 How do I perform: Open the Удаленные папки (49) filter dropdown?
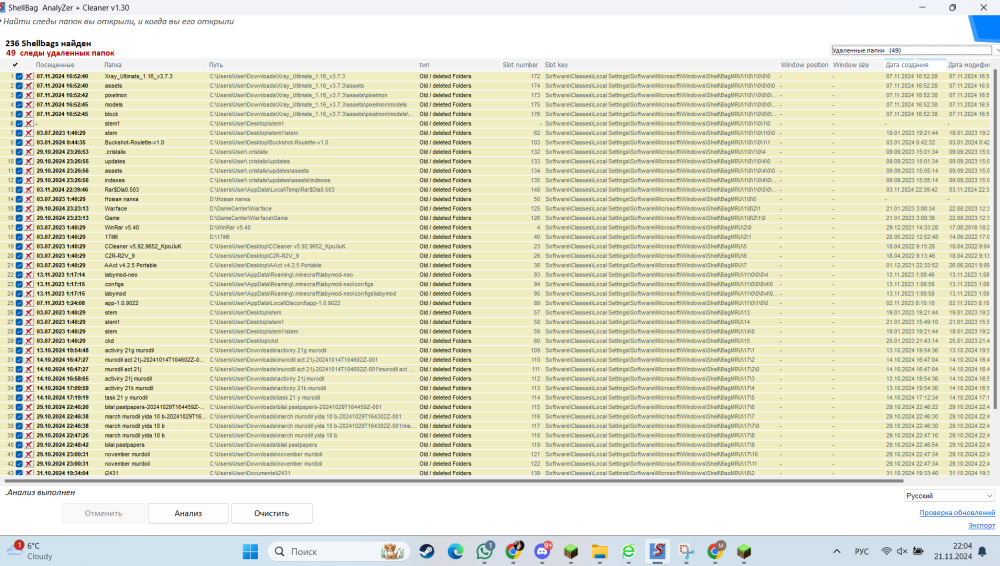pos(915,50)
